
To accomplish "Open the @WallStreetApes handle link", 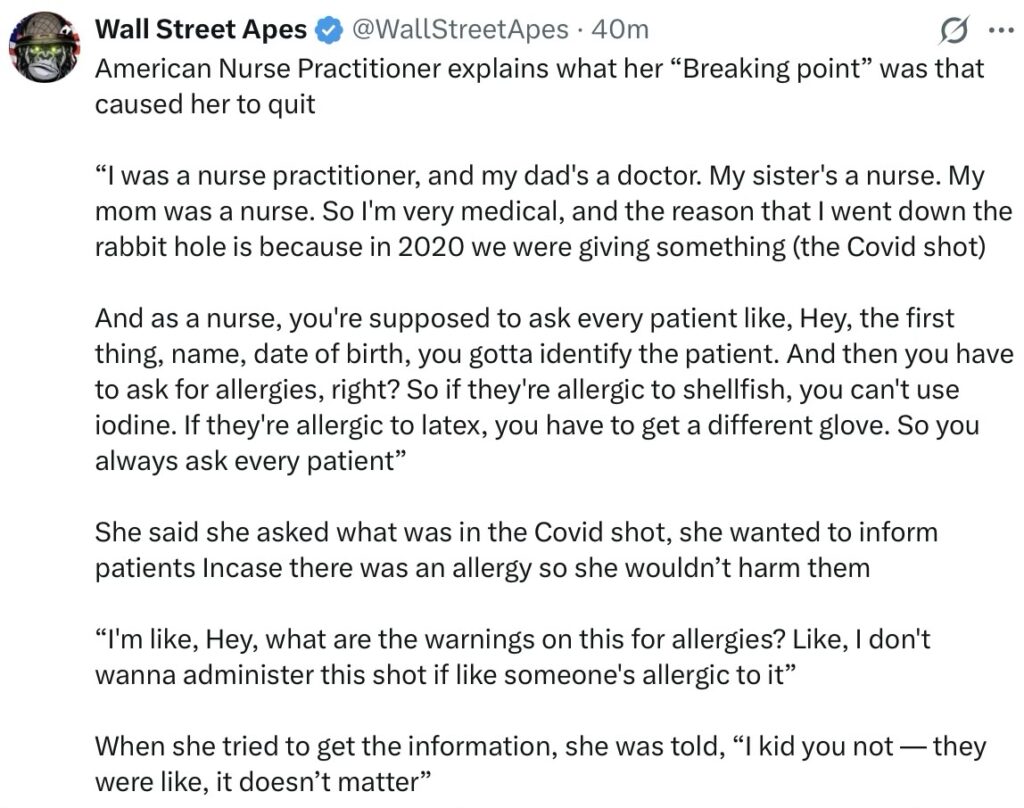I will tap(461, 30).
